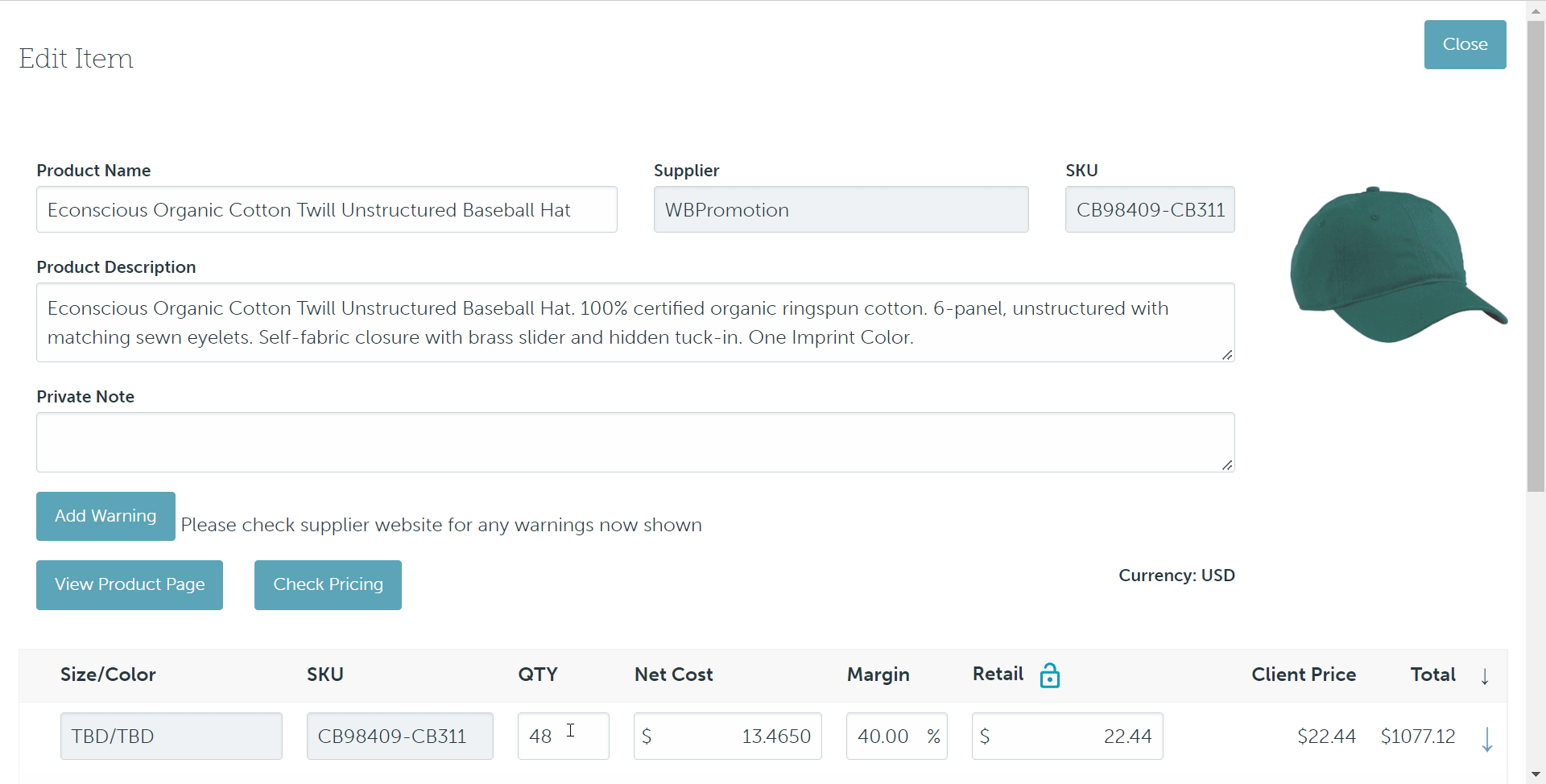Screen dimensions: 1546x784
Task: Edit the QTY field showing 48
Action: click(563, 737)
